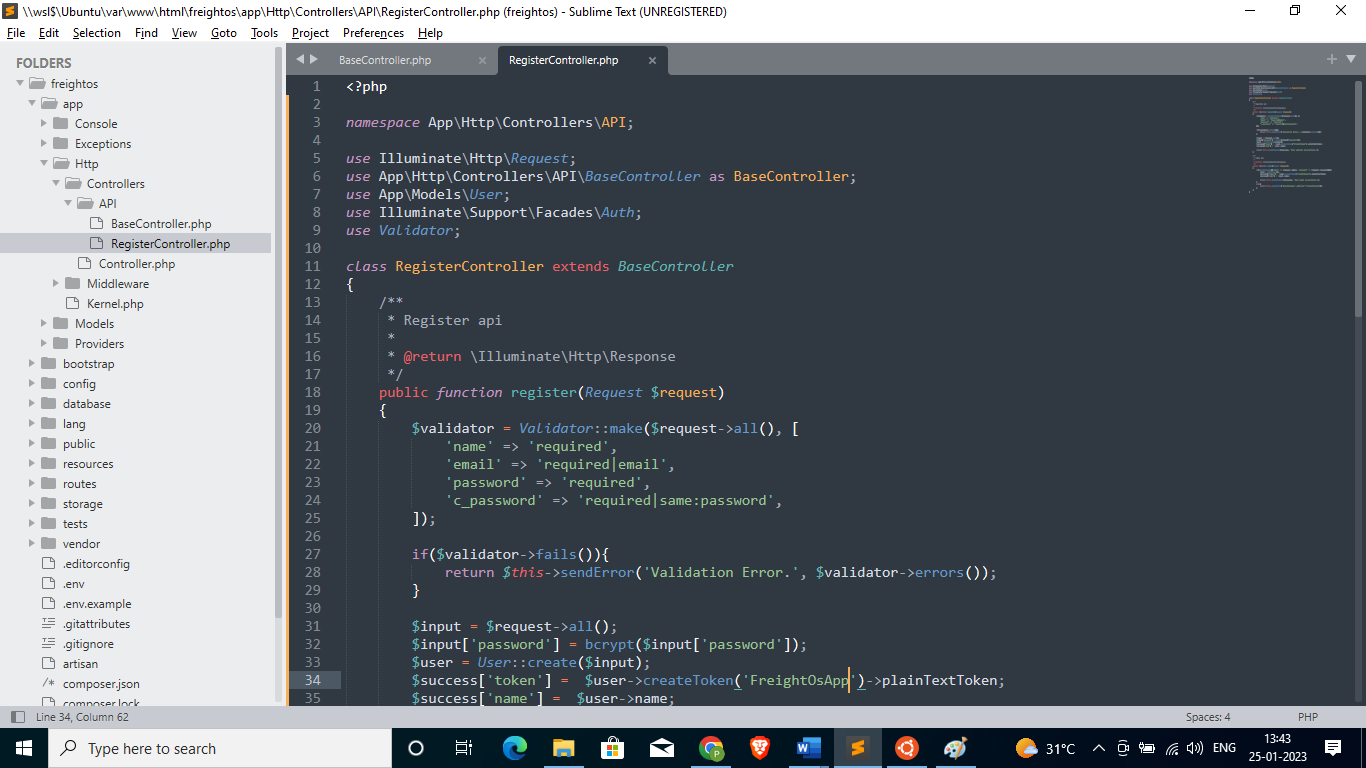This screenshot has width=1366, height=768.
Task: Close the BaseController.php tab
Action: [482, 60]
